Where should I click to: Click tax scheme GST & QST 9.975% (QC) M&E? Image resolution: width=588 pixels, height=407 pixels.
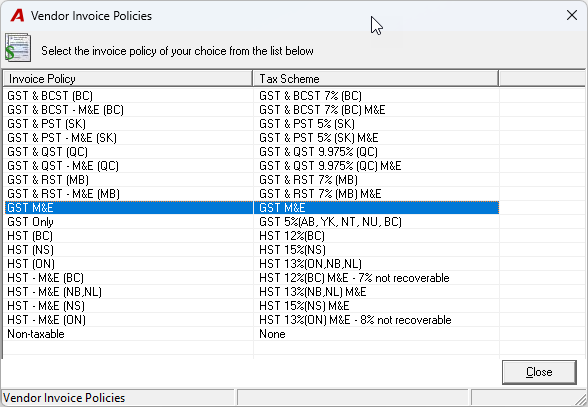click(330, 166)
